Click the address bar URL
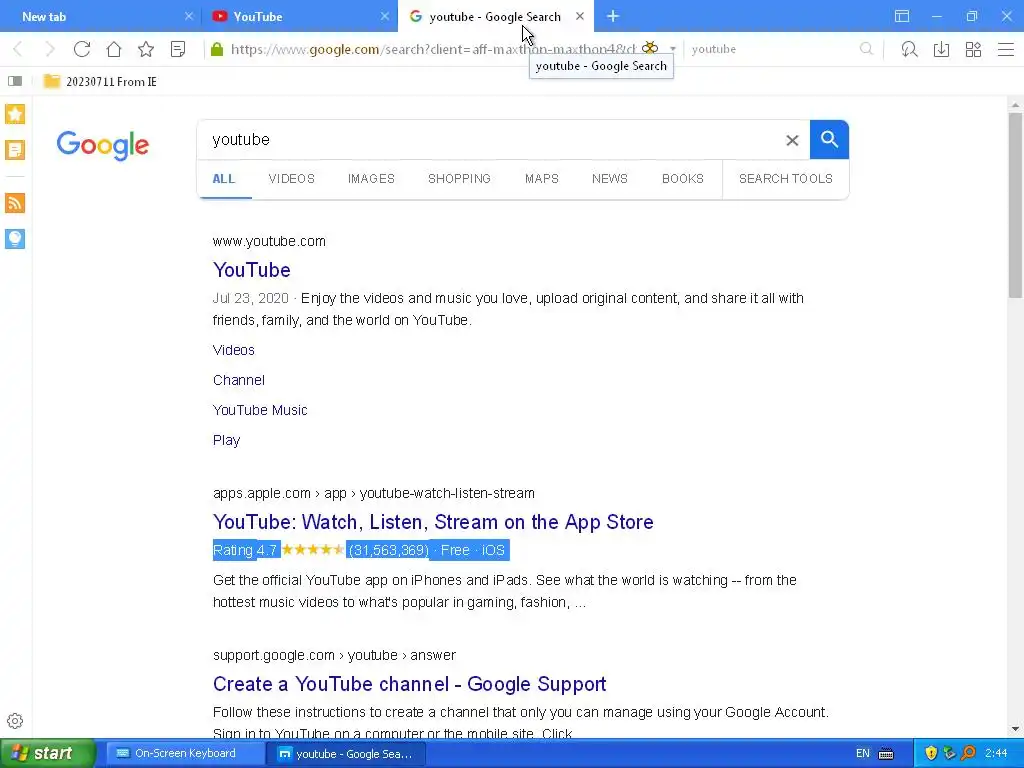 (433, 49)
